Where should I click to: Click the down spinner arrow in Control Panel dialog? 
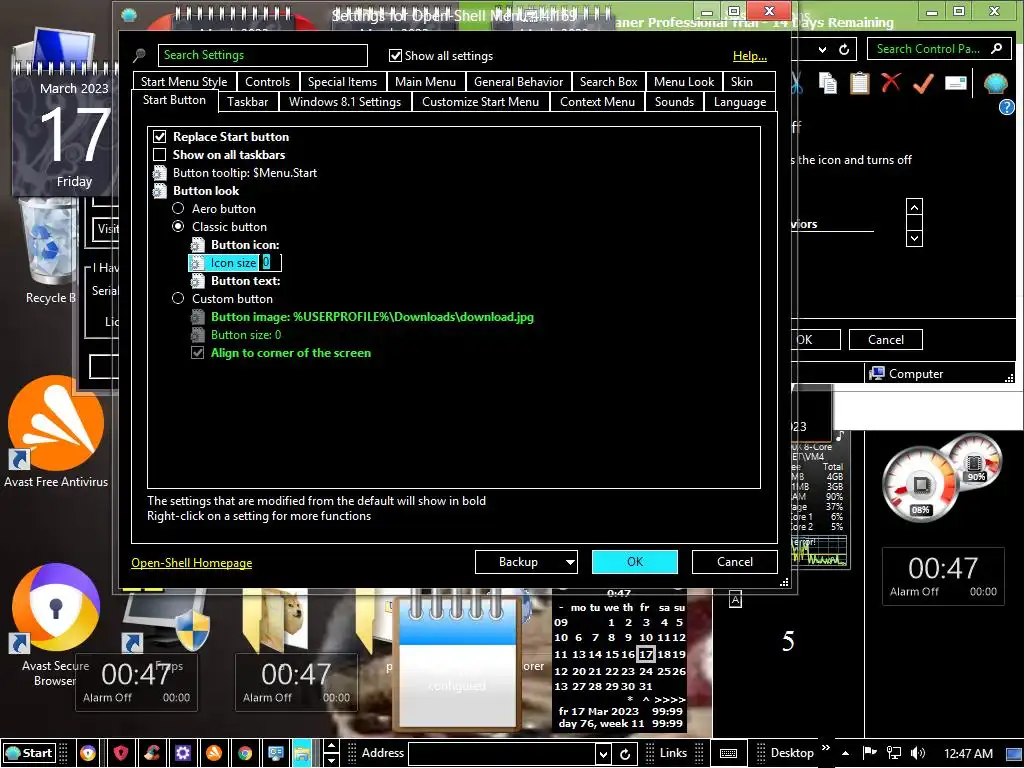914,238
